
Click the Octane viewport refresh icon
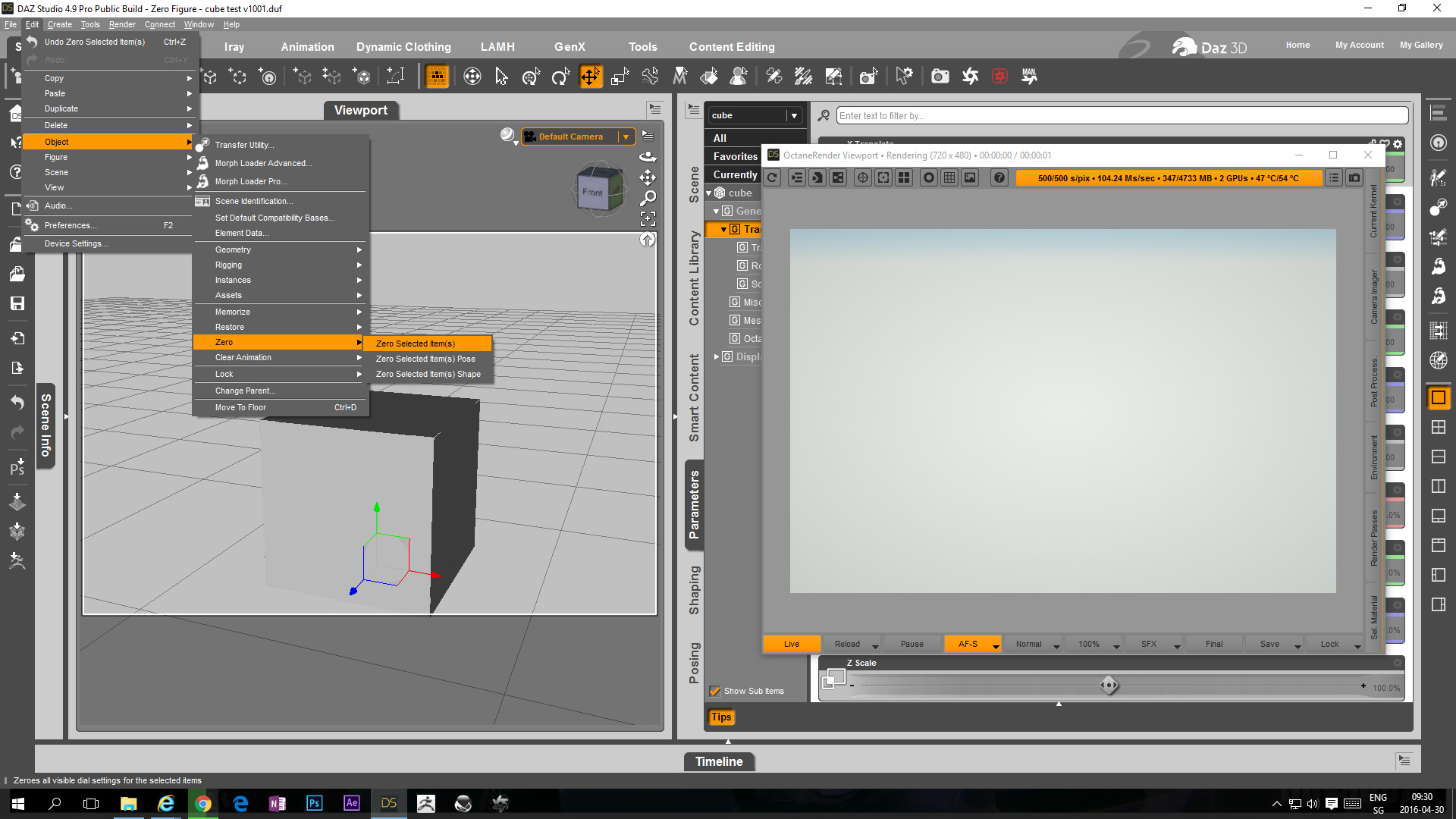(772, 177)
